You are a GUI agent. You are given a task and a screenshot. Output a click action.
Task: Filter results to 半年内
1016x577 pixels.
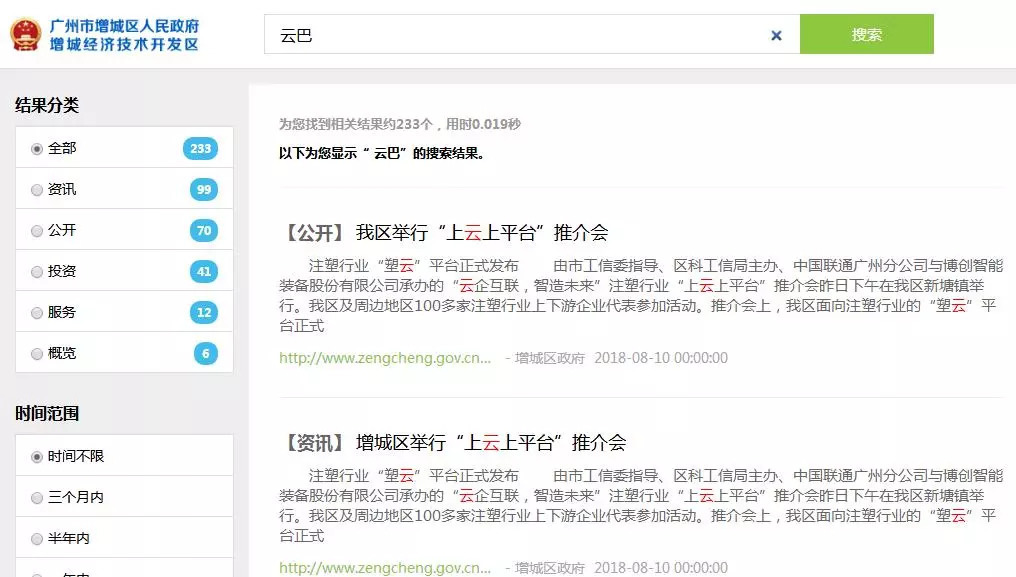pyautogui.click(x=37, y=538)
